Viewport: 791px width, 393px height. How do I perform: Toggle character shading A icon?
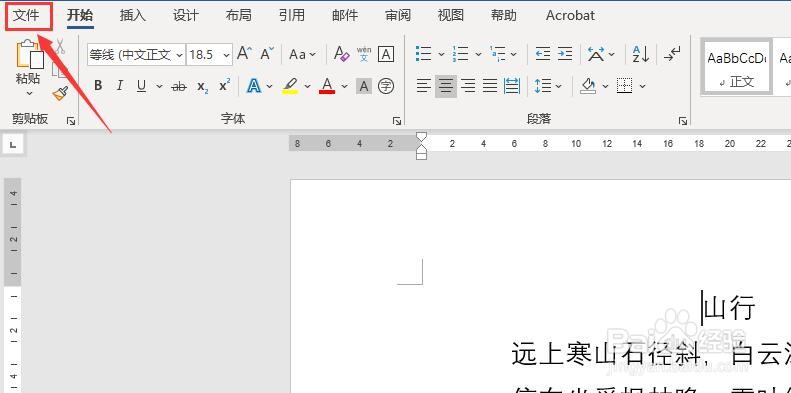pos(363,86)
